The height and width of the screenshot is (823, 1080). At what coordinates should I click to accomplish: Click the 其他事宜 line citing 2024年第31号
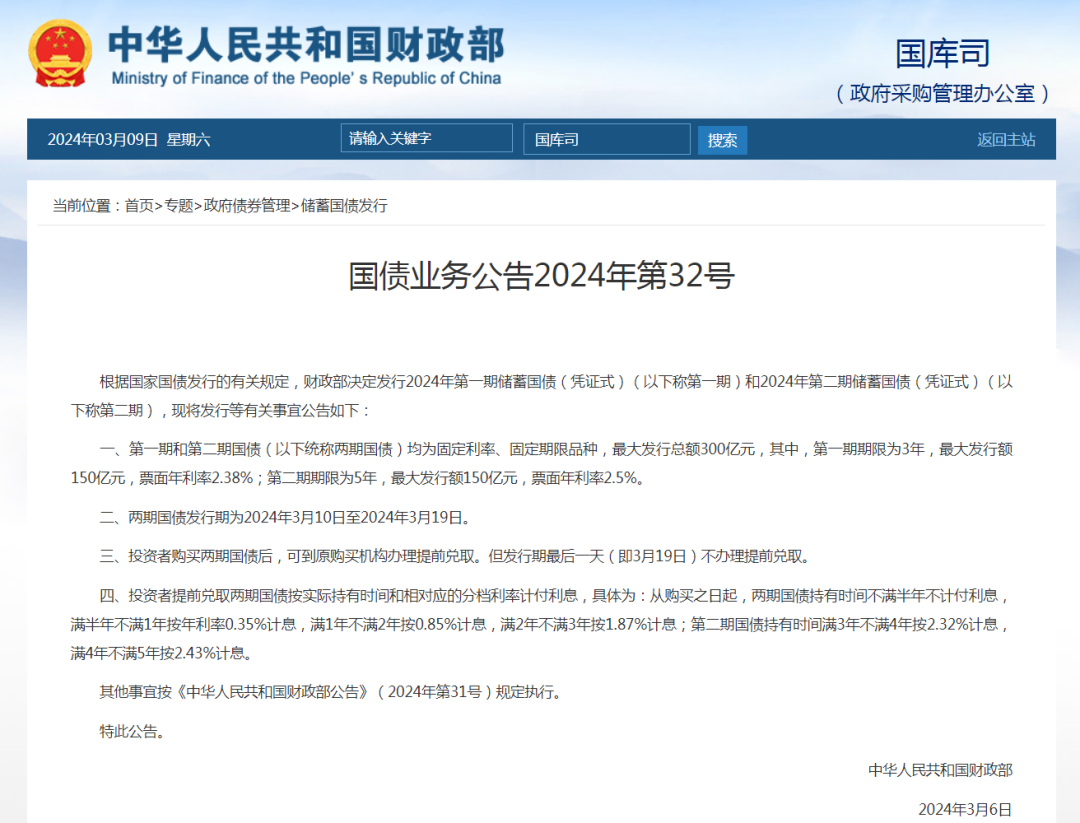330,692
